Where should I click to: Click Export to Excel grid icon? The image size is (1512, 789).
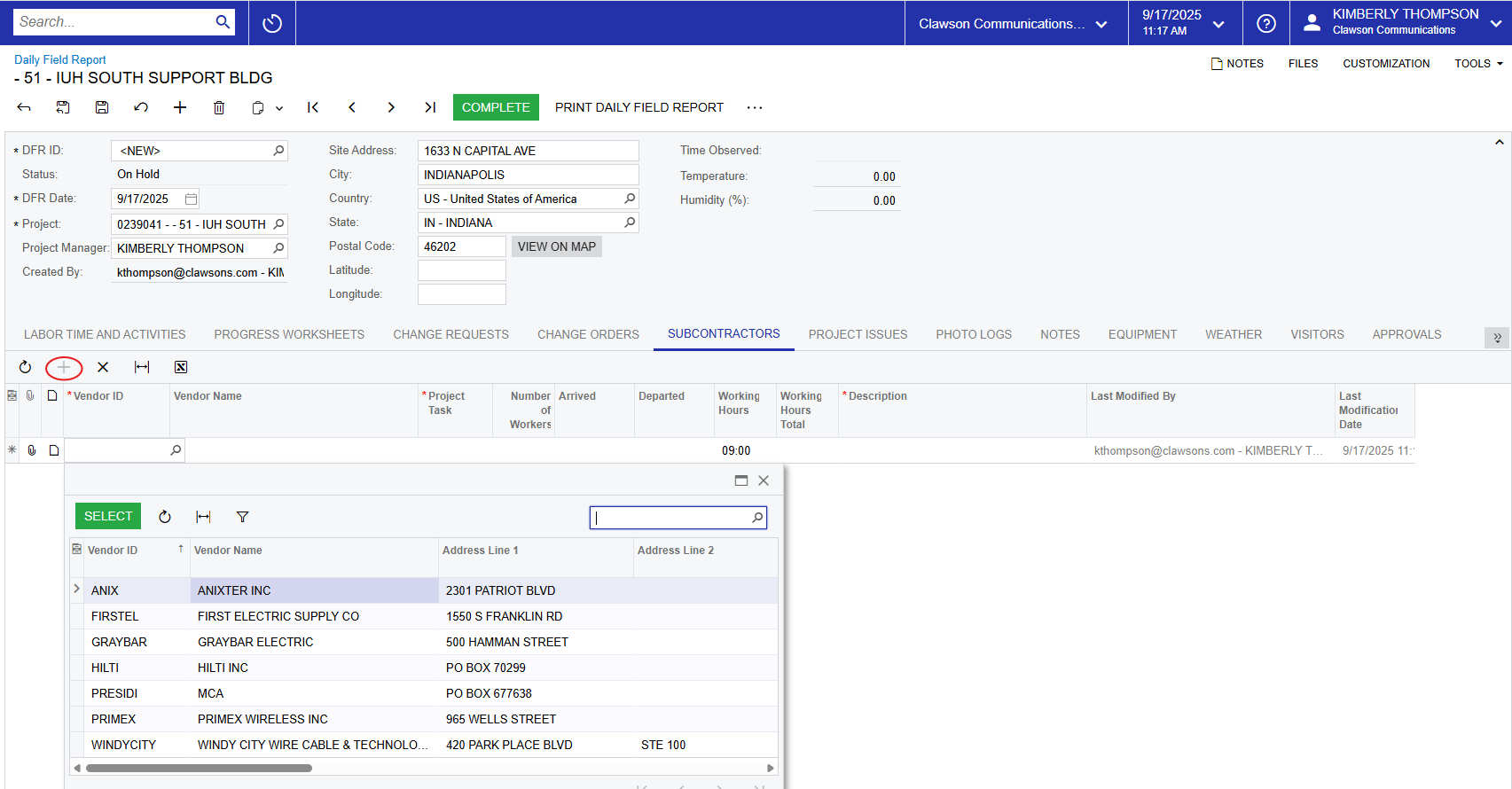click(181, 367)
